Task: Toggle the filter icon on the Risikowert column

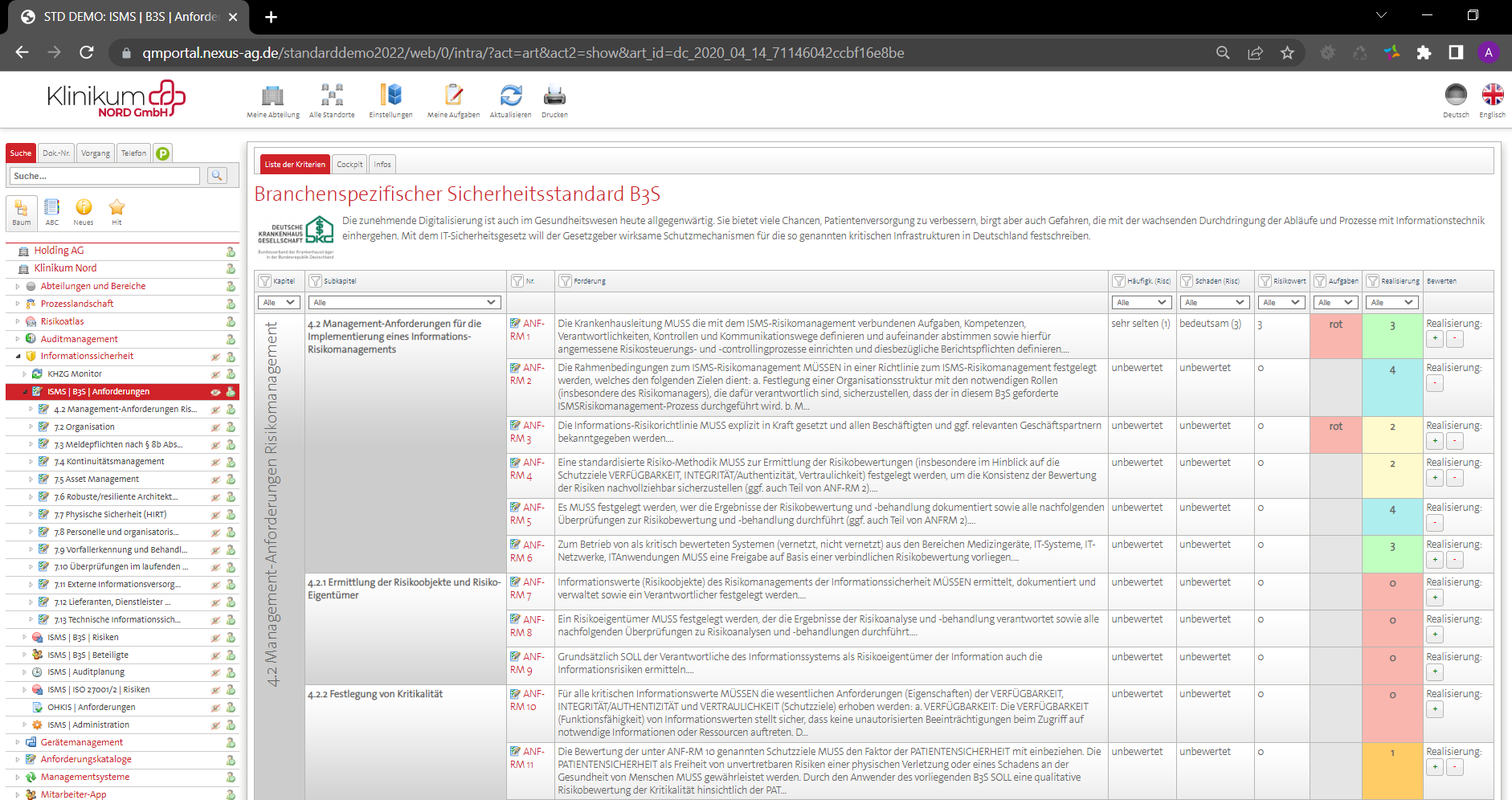Action: point(1265,280)
